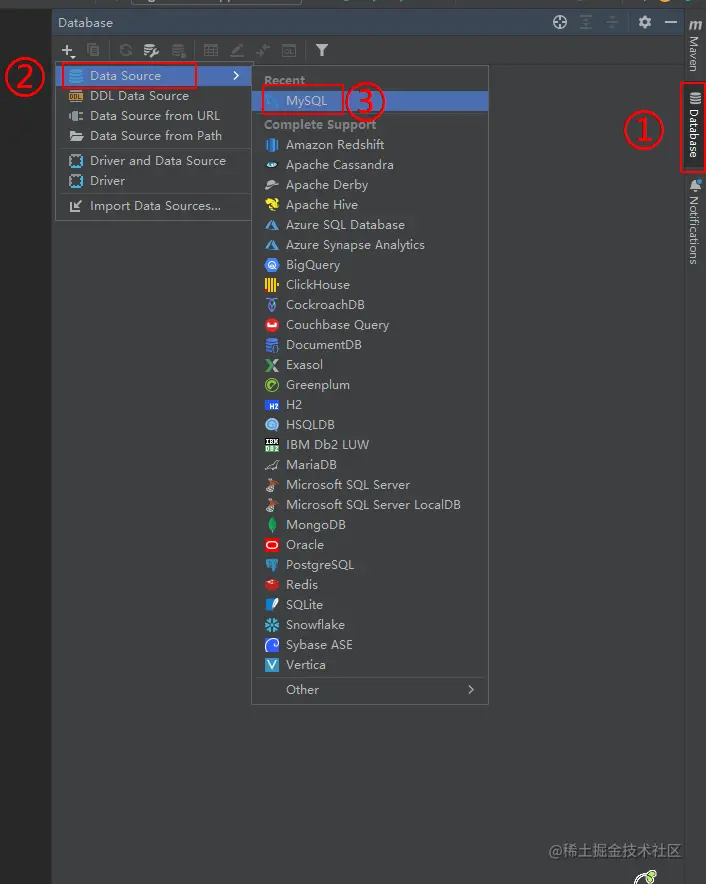
Task: Select Sybase ASE data source
Action: (370, 645)
